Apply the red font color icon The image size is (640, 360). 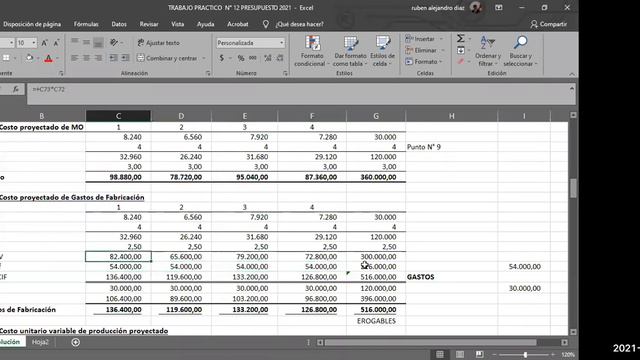pyautogui.click(x=49, y=58)
